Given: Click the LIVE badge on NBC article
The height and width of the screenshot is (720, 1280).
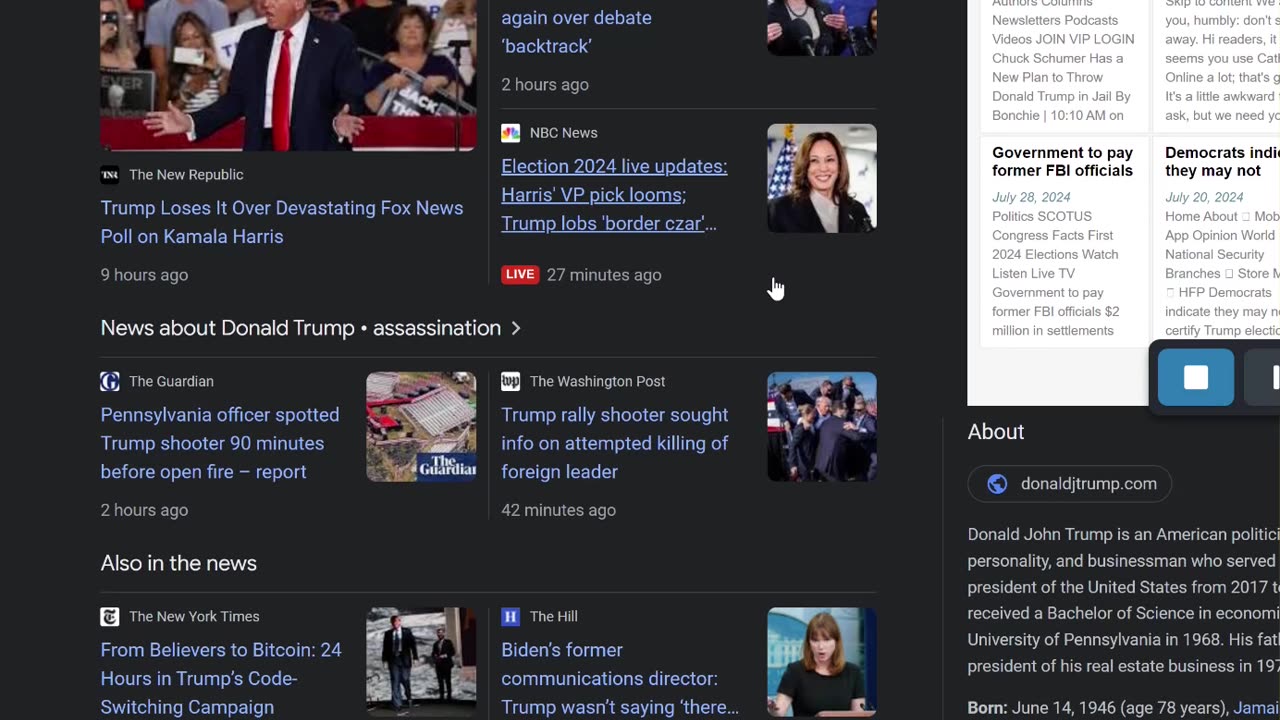Looking at the screenshot, I should coord(520,274).
